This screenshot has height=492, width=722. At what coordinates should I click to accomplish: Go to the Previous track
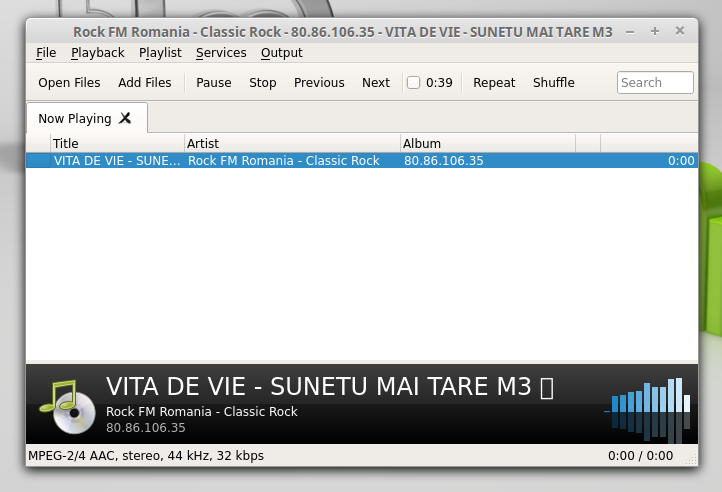pyautogui.click(x=319, y=82)
